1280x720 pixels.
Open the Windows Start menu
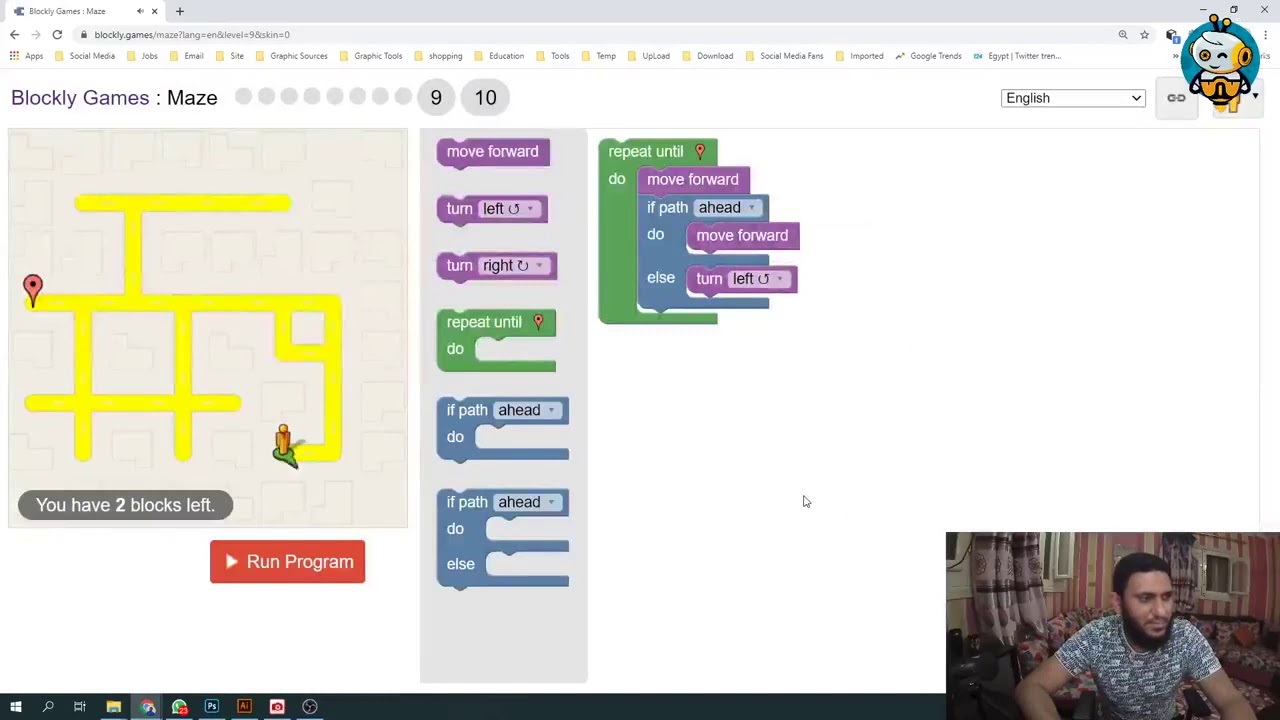[15, 707]
